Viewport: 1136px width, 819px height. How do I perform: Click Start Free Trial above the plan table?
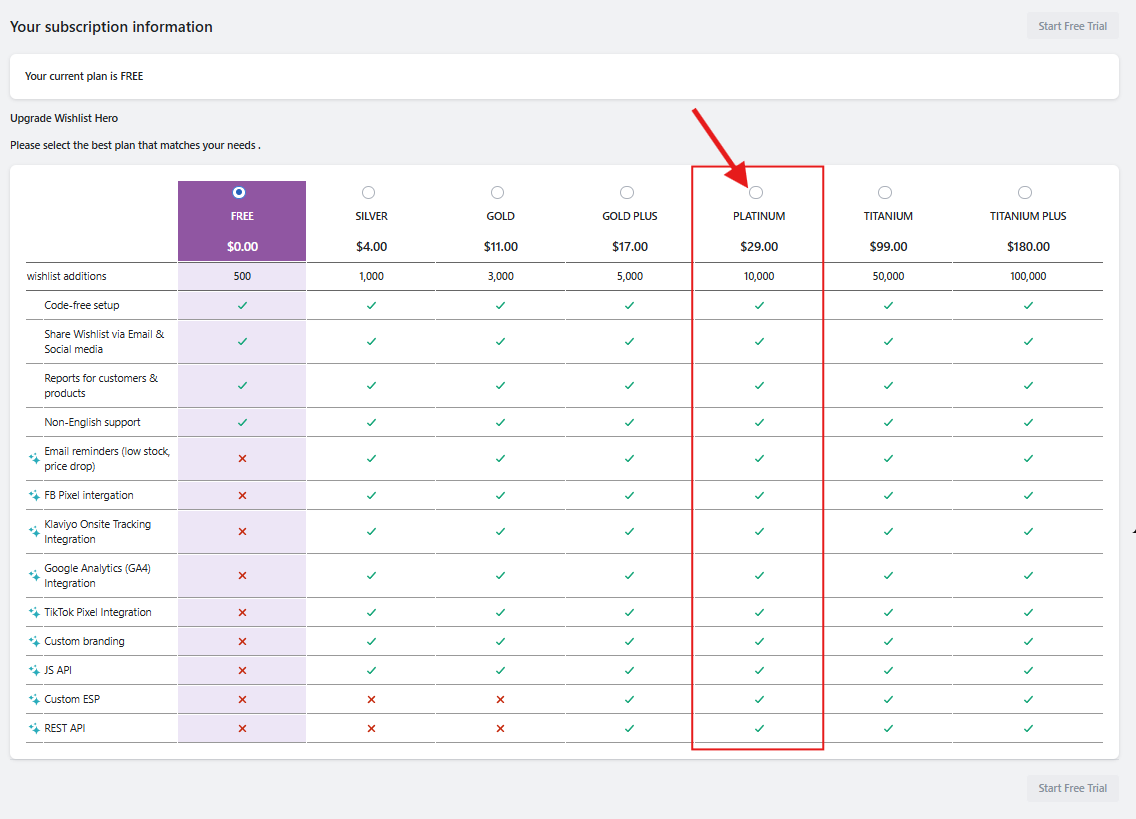1072,26
